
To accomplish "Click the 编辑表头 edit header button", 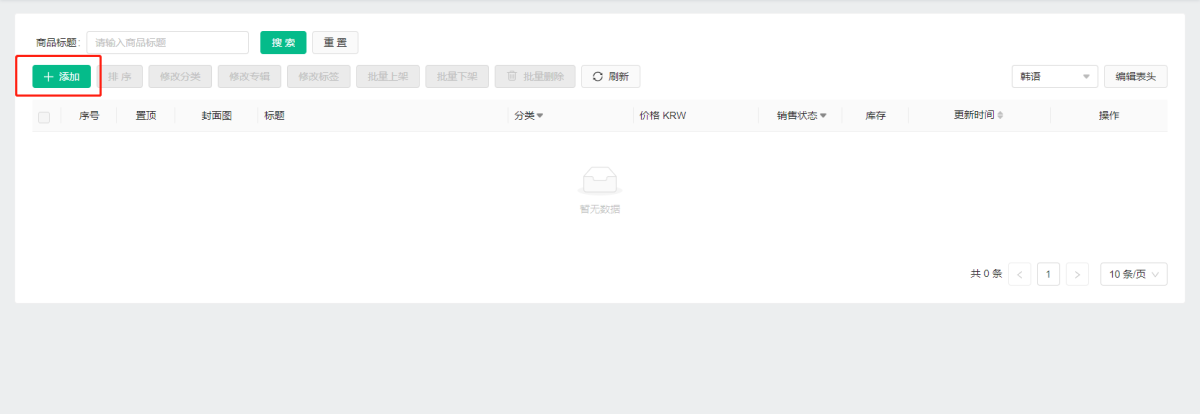I will coord(1135,77).
